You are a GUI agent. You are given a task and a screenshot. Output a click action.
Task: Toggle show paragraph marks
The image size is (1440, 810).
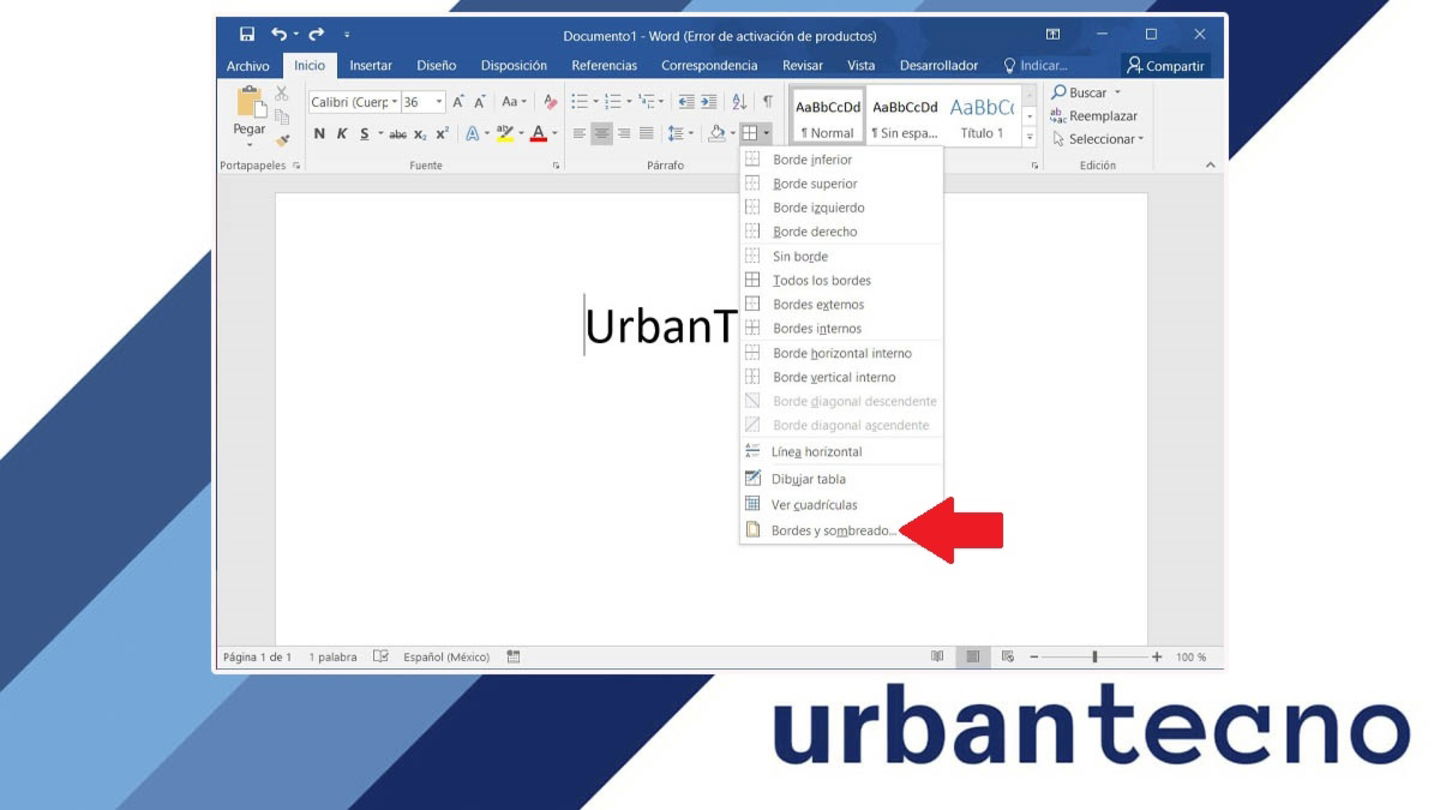click(768, 102)
